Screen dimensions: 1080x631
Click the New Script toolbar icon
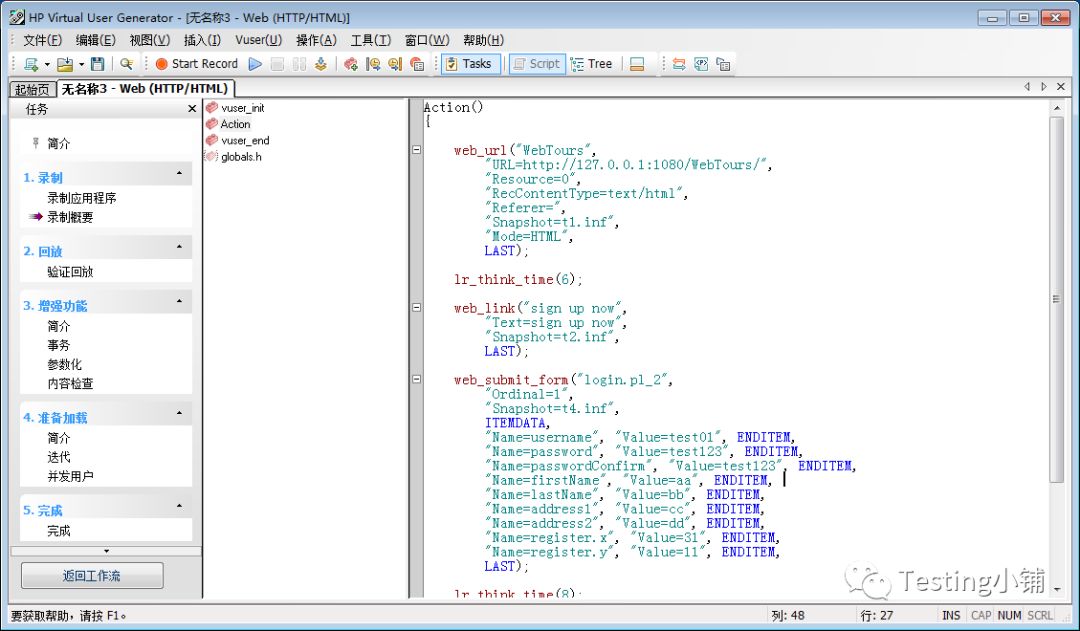[x=31, y=64]
